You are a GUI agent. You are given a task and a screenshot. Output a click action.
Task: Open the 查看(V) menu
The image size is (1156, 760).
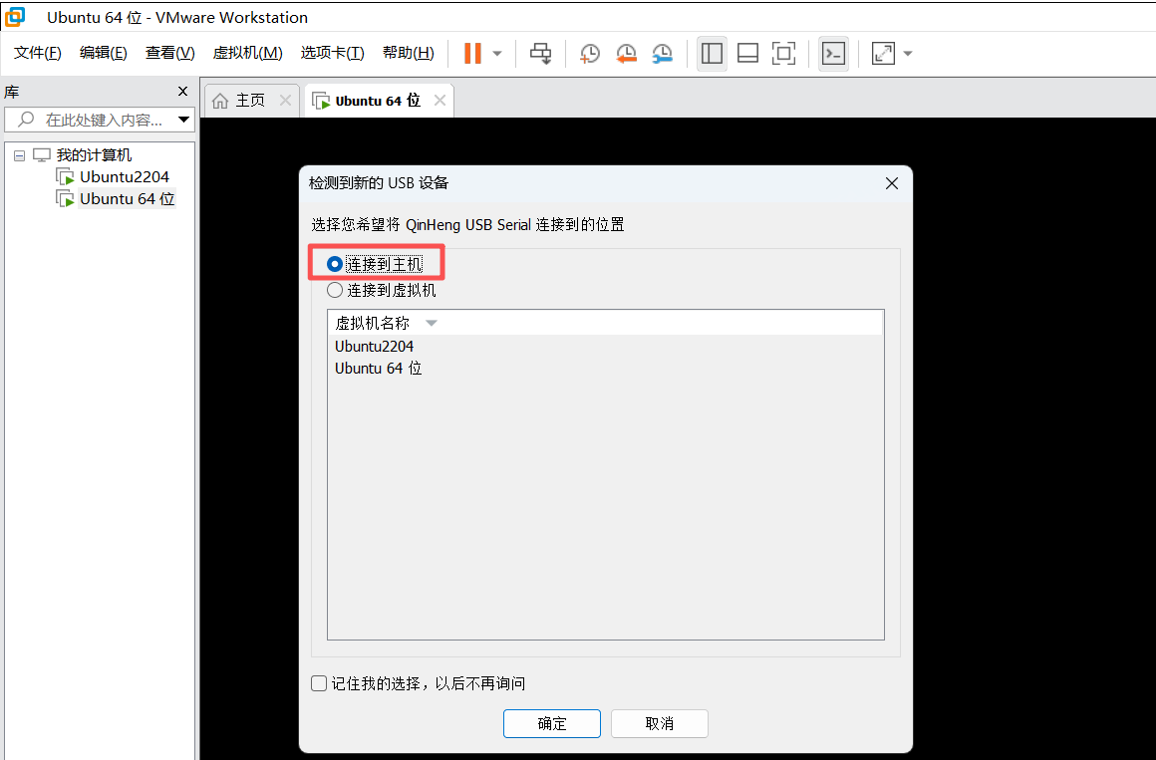tap(170, 52)
